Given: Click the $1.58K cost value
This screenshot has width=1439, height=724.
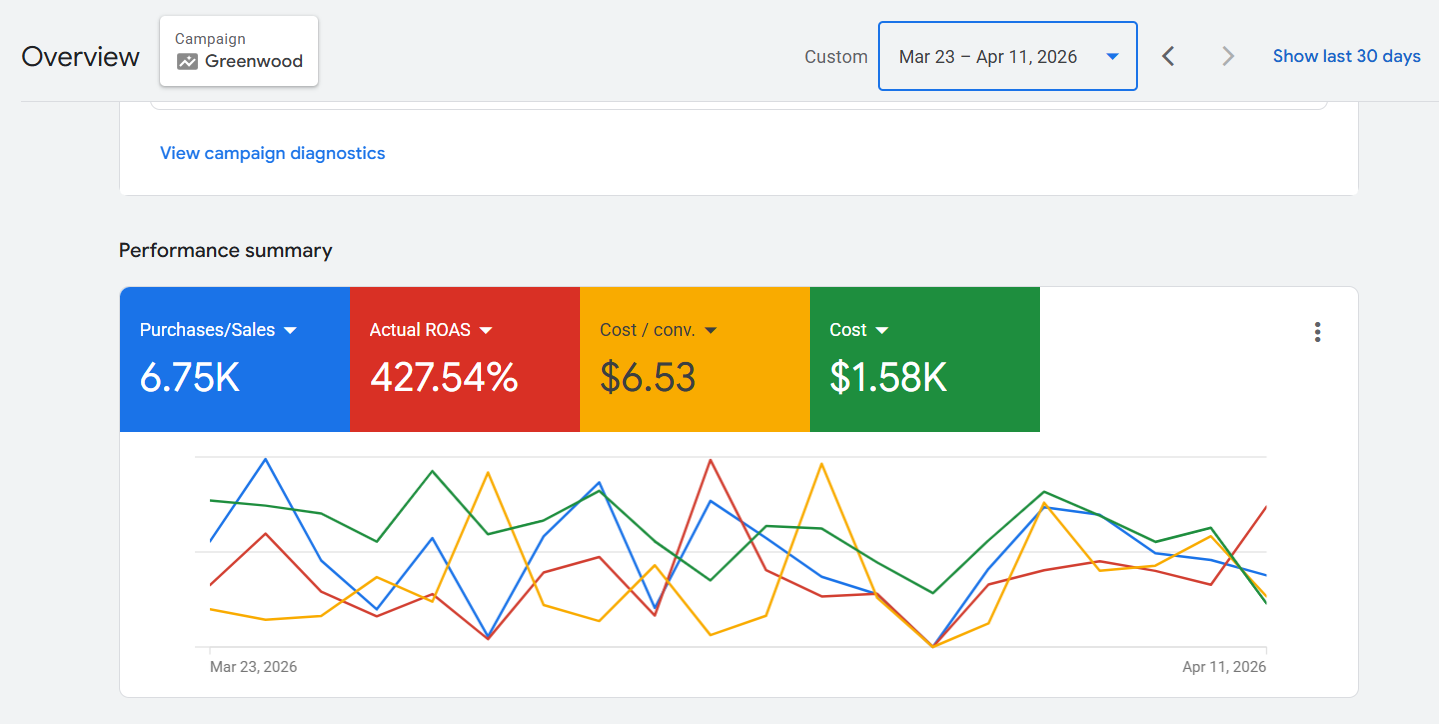Looking at the screenshot, I should click(889, 377).
